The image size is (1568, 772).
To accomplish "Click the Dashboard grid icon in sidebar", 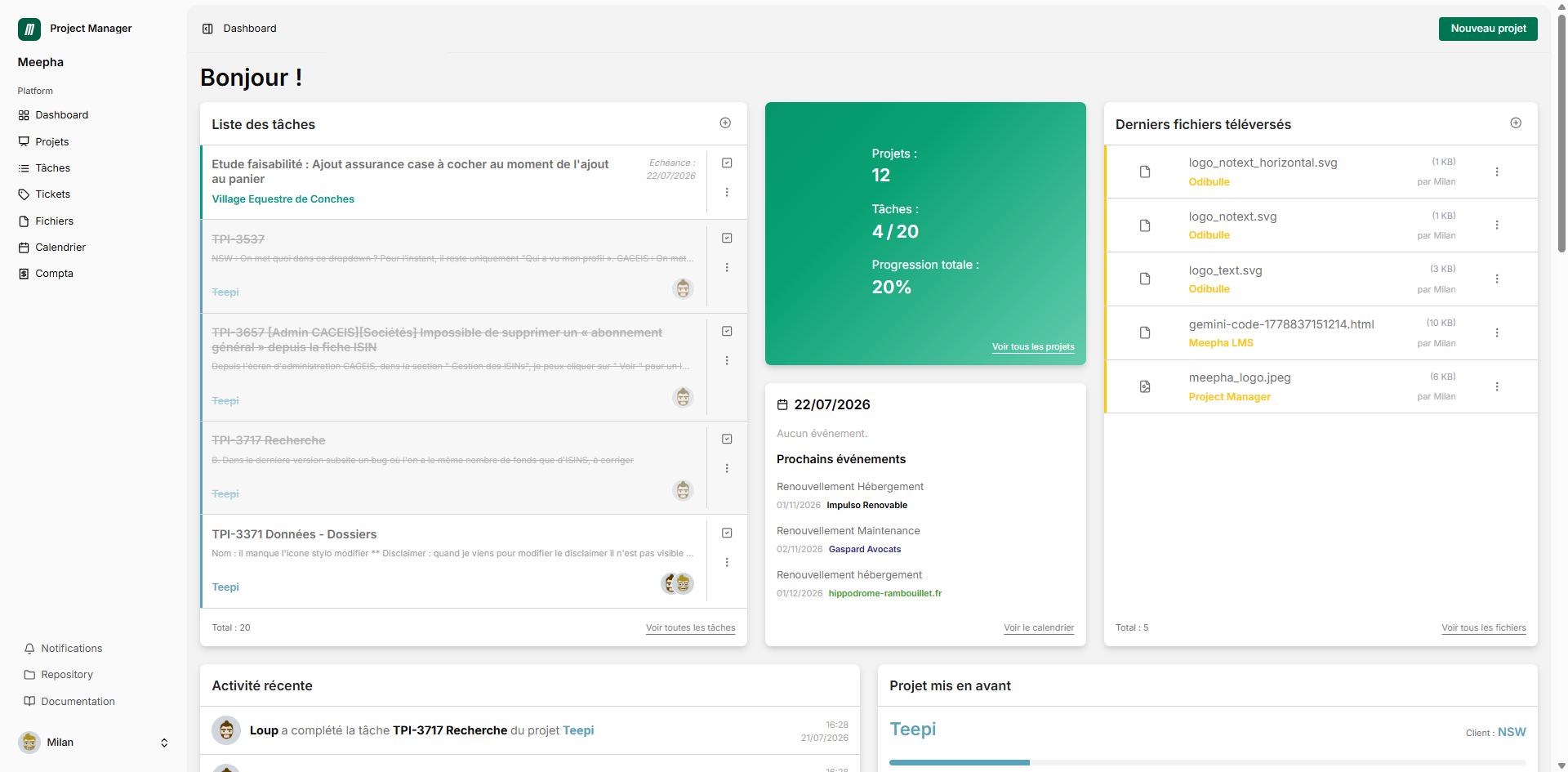I will [24, 115].
